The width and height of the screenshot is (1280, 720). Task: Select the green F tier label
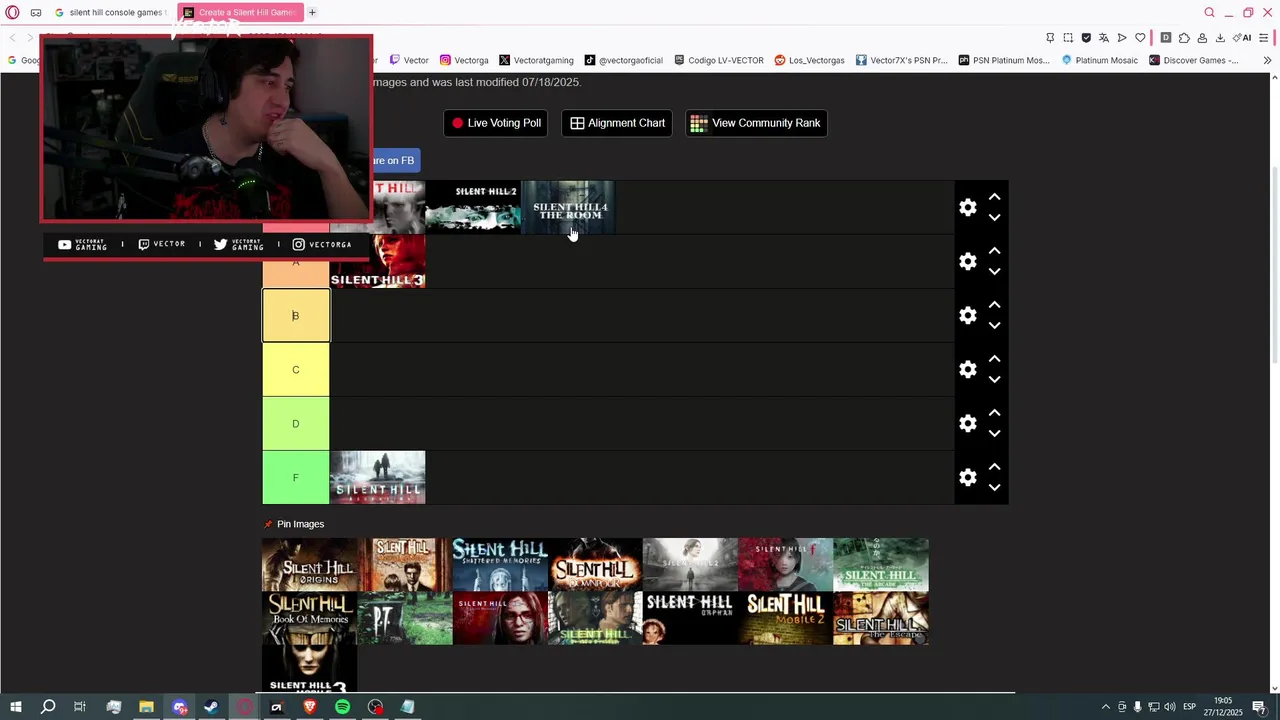click(296, 478)
